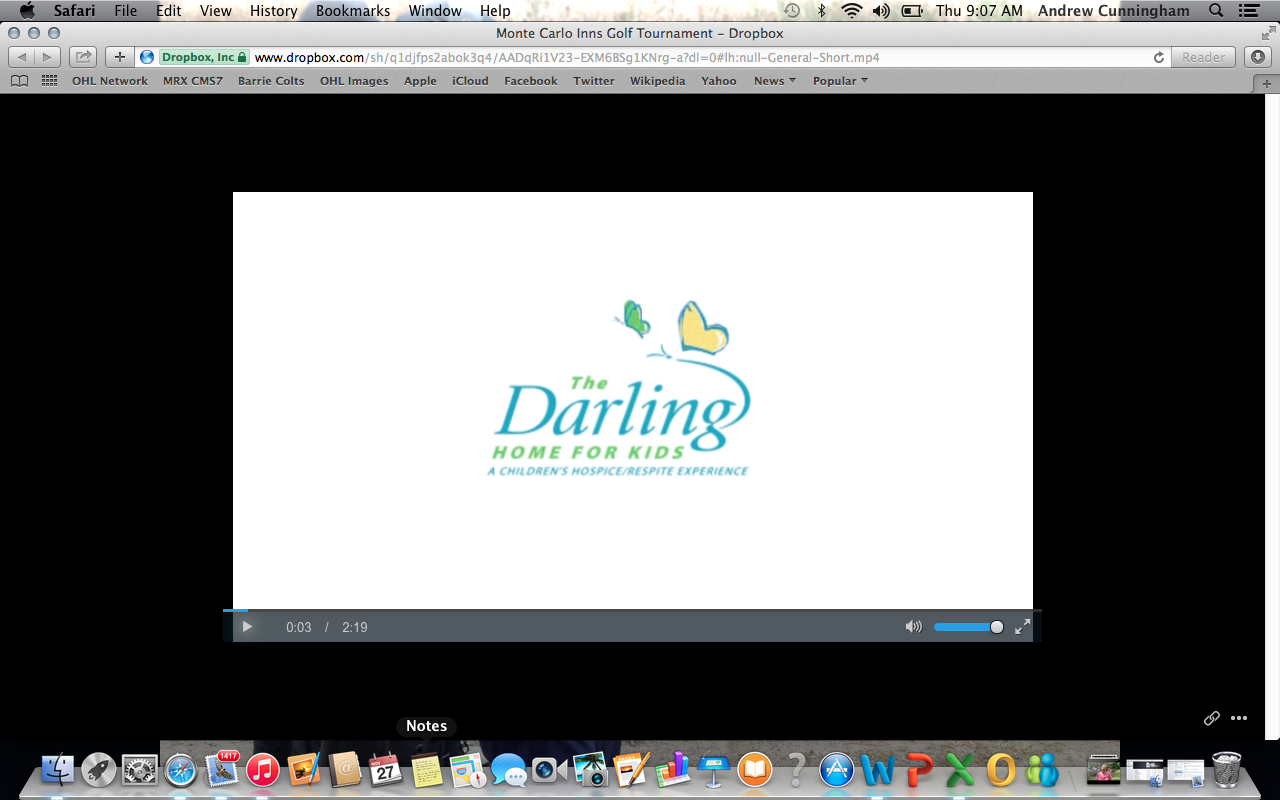Open the News bookmarks dropdown
This screenshot has width=1280, height=800.
click(774, 80)
